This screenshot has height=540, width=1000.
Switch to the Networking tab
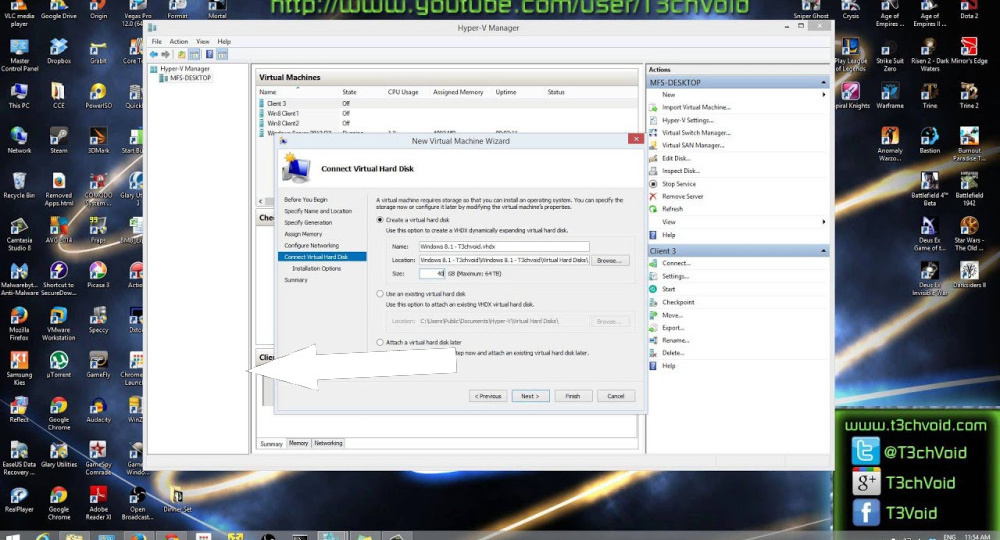coord(328,443)
